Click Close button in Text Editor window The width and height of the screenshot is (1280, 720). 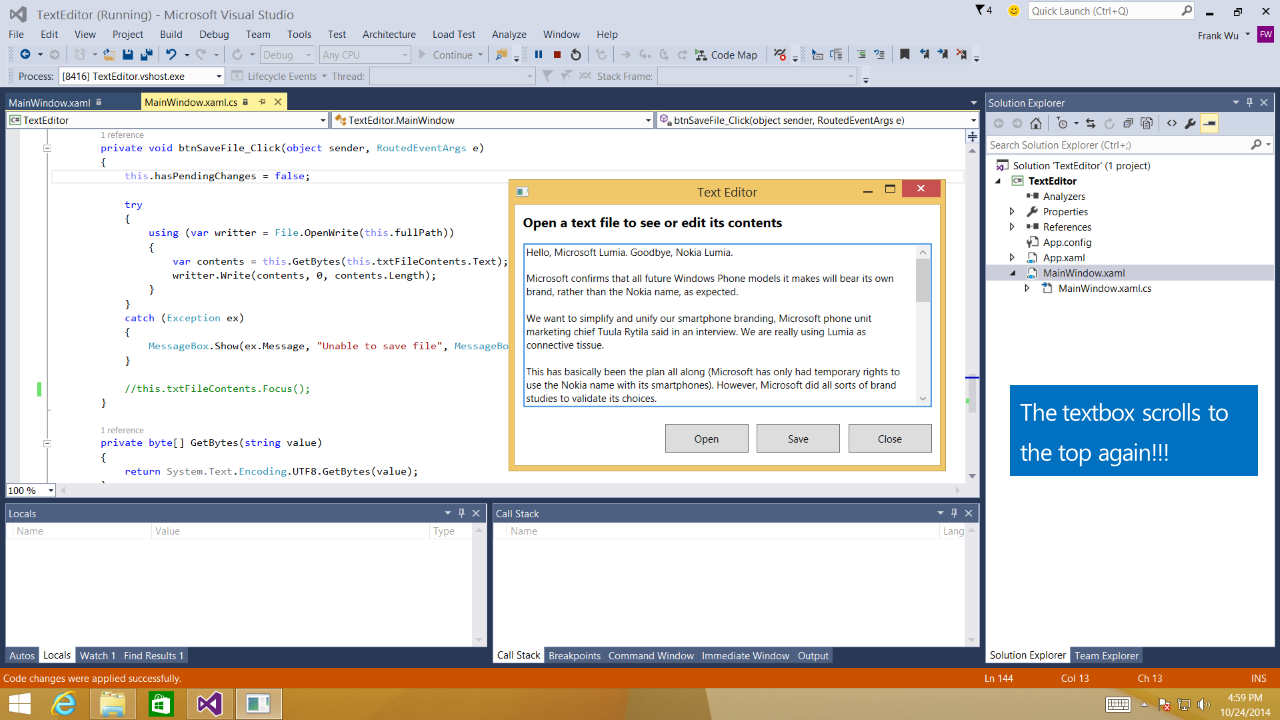890,439
